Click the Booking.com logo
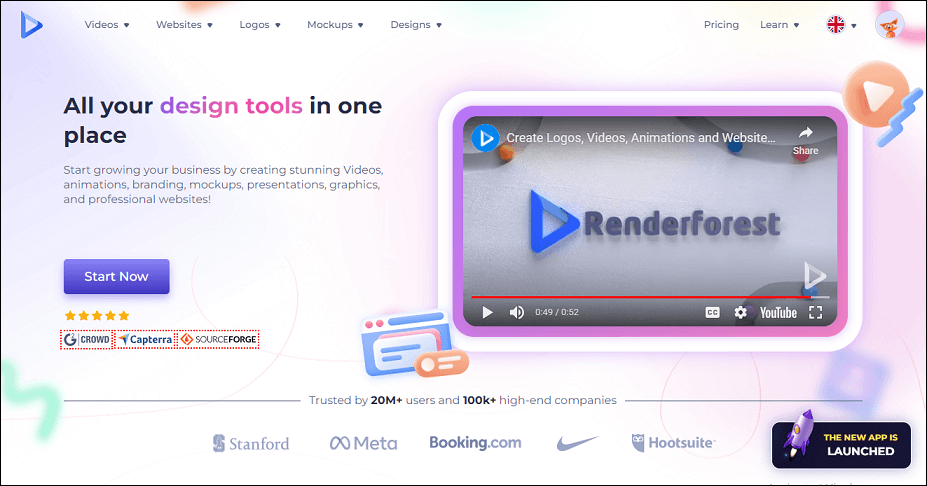 point(475,442)
